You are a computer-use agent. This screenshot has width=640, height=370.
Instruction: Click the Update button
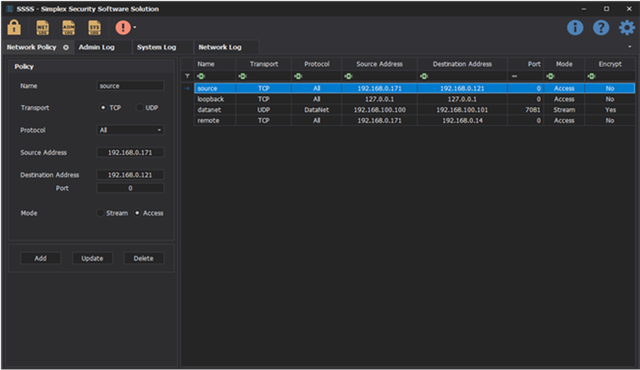point(92,258)
